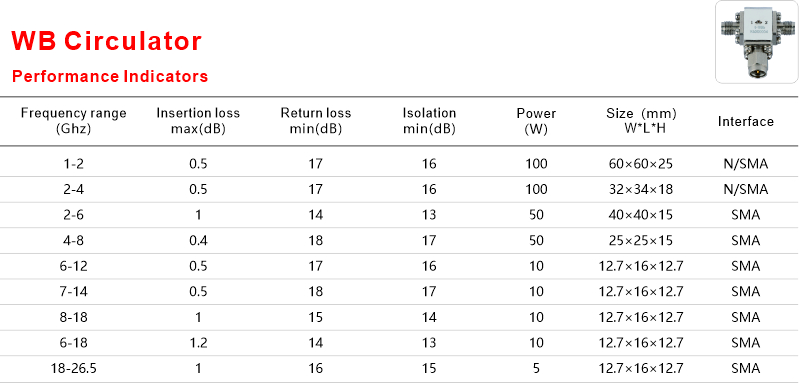Click the Size (mm) W*L*H header
800x383 pixels.
point(641,121)
